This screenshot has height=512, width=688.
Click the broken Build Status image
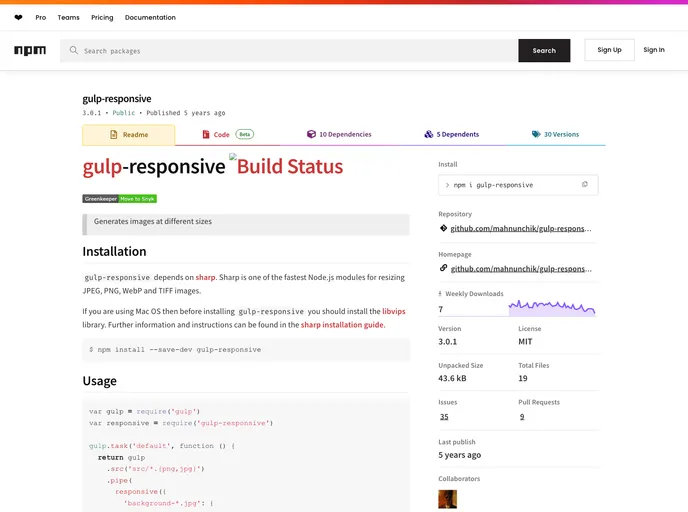[x=233, y=157]
